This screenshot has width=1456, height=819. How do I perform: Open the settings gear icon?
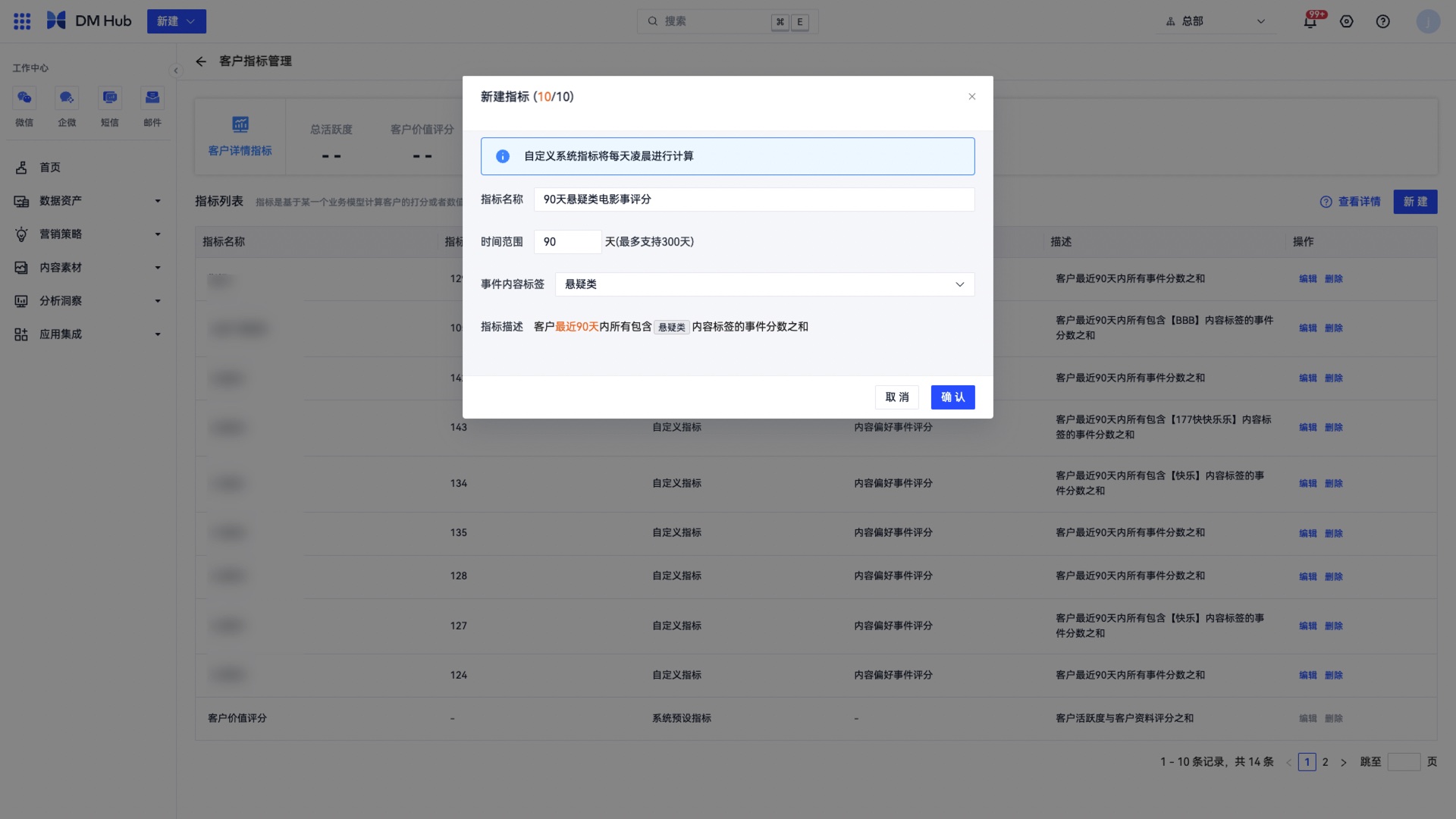(1346, 21)
